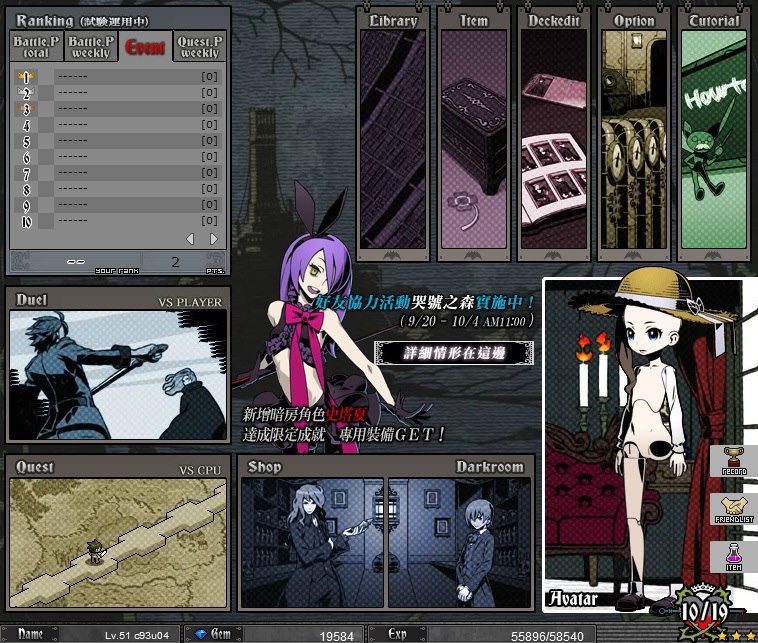Switch to Battle.P total ranking tab

(36, 46)
